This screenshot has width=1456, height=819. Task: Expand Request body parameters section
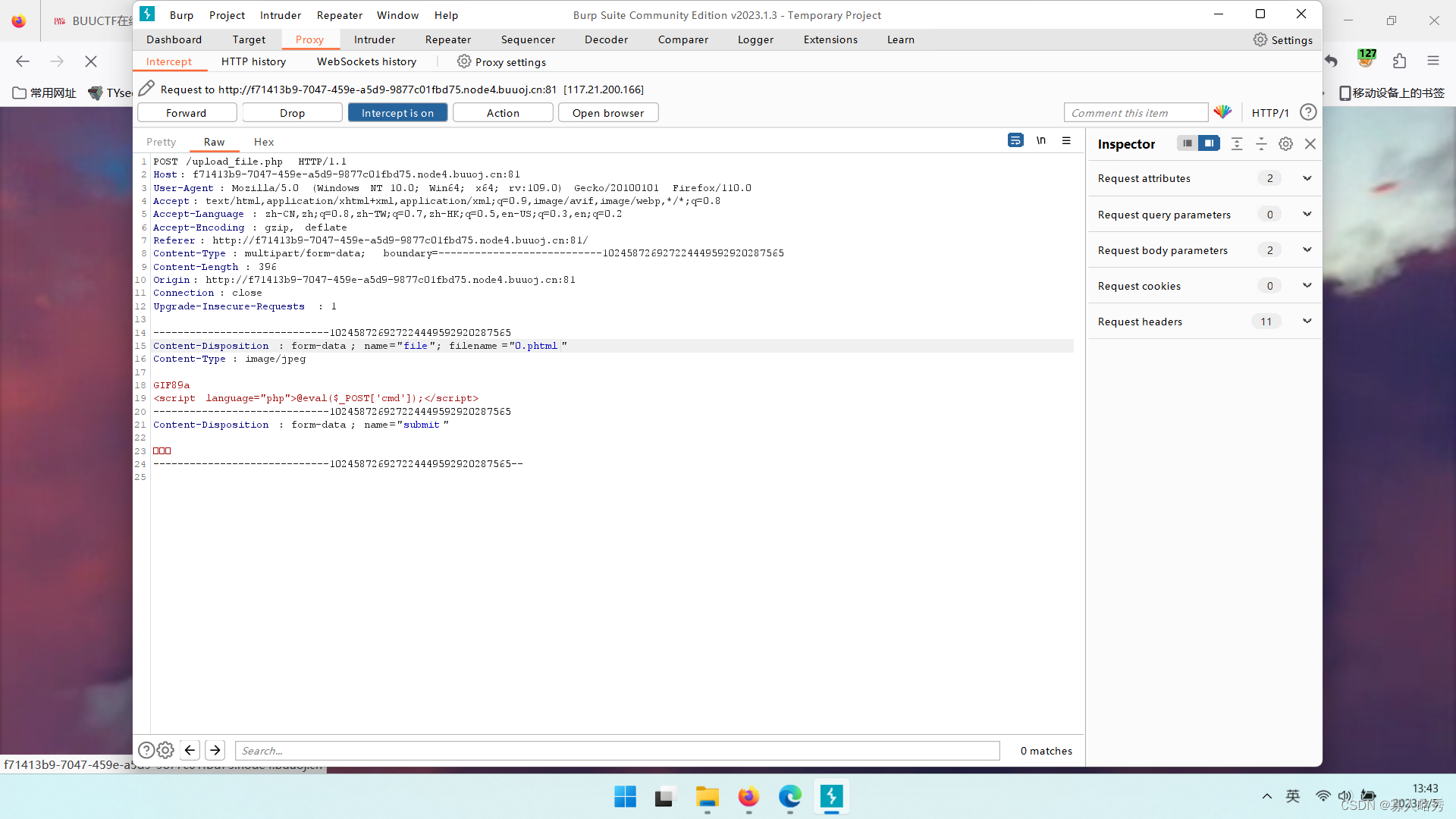(1307, 250)
